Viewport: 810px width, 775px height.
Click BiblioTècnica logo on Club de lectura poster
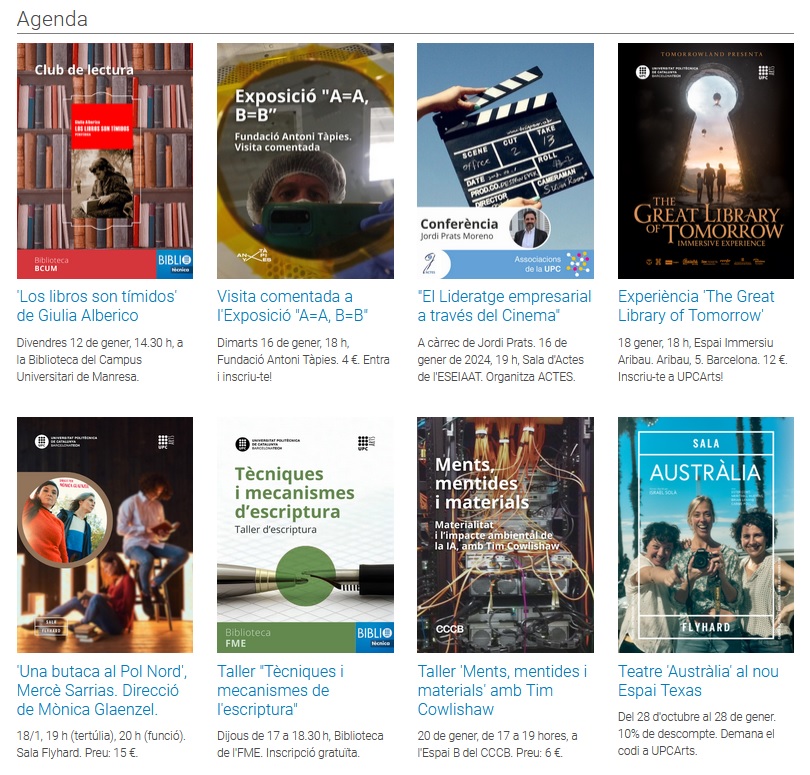174,263
